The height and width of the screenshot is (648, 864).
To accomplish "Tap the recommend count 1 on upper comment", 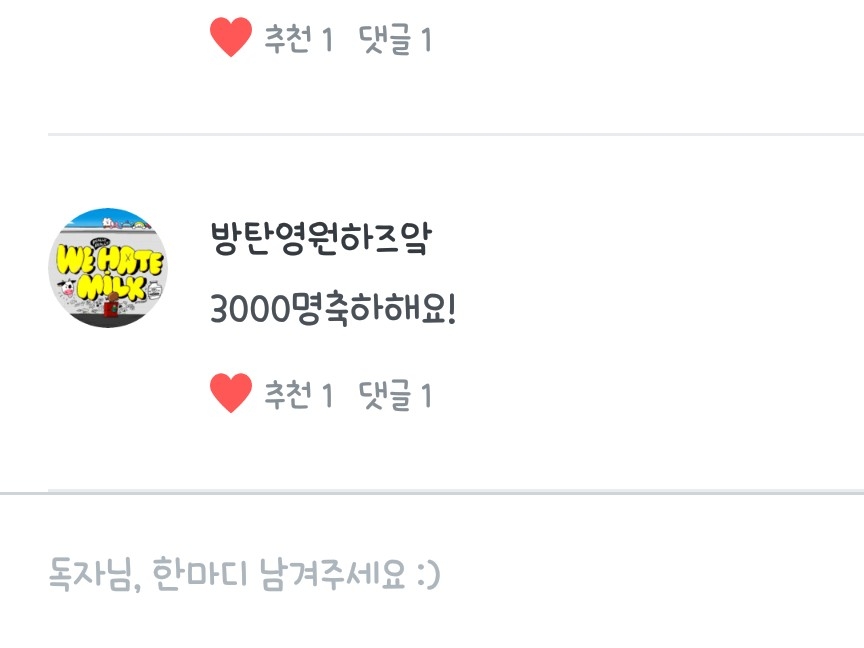I will [x=327, y=40].
